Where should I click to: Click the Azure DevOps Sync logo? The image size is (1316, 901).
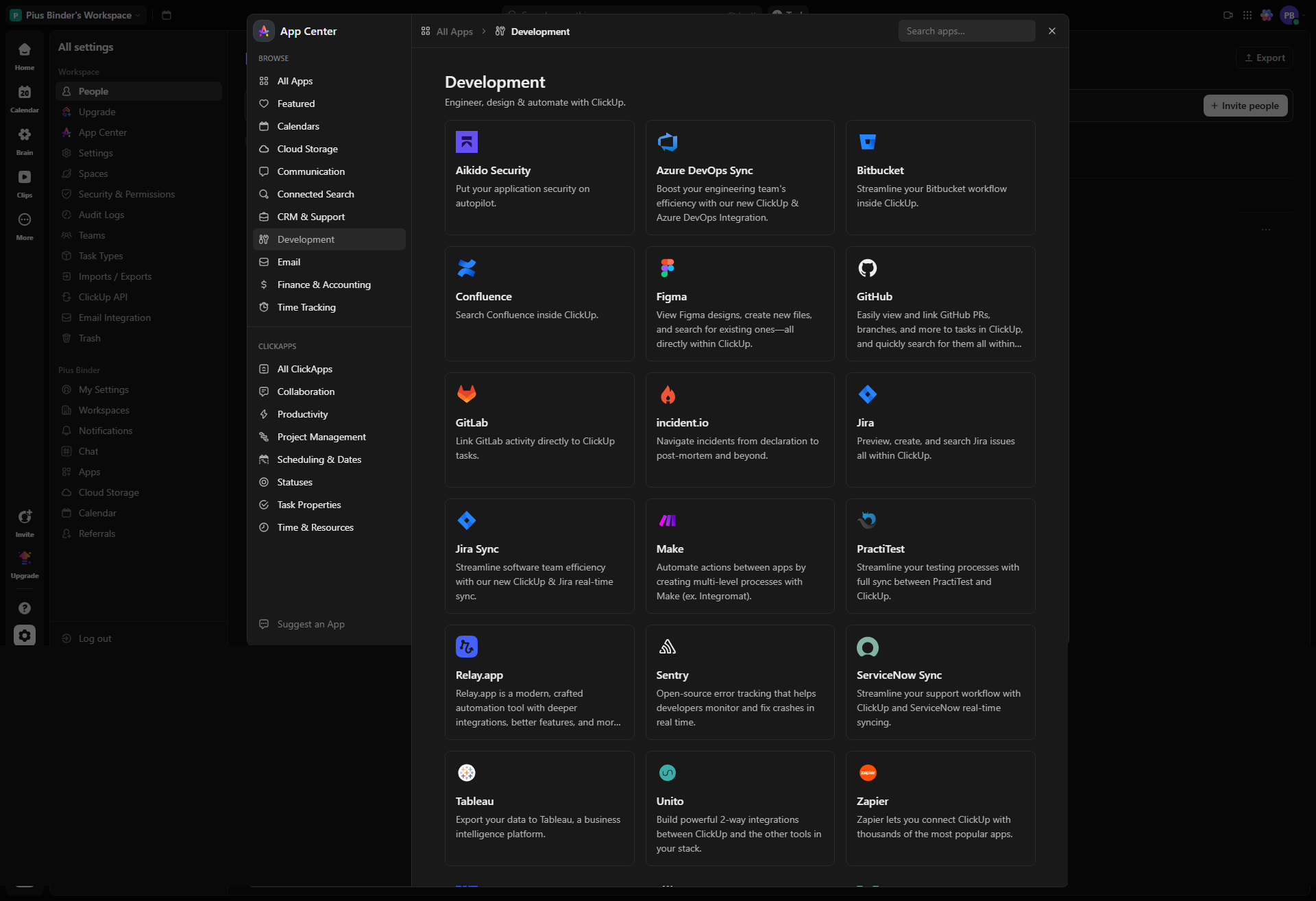coord(667,142)
